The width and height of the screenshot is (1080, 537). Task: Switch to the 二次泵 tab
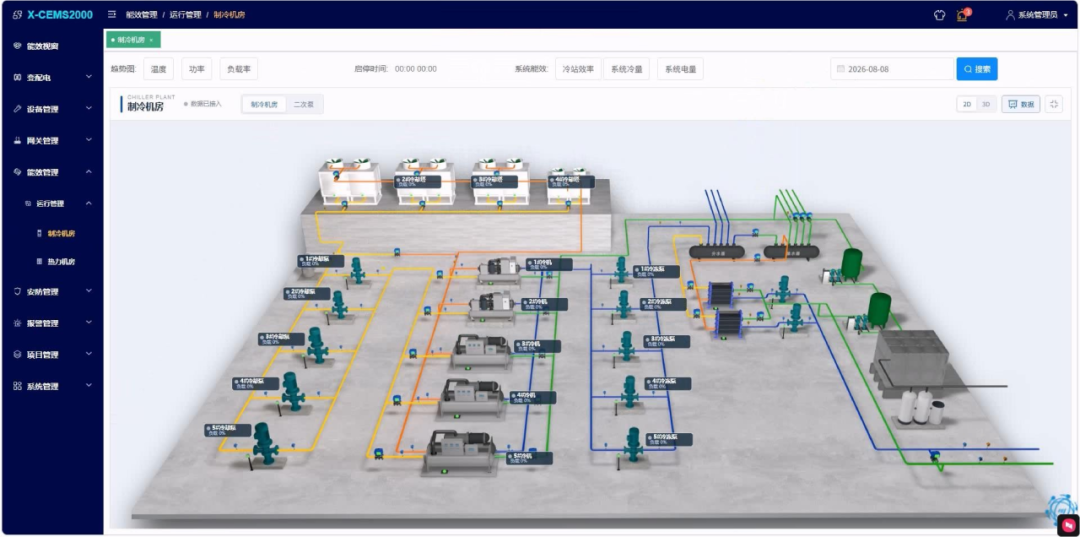[x=304, y=104]
